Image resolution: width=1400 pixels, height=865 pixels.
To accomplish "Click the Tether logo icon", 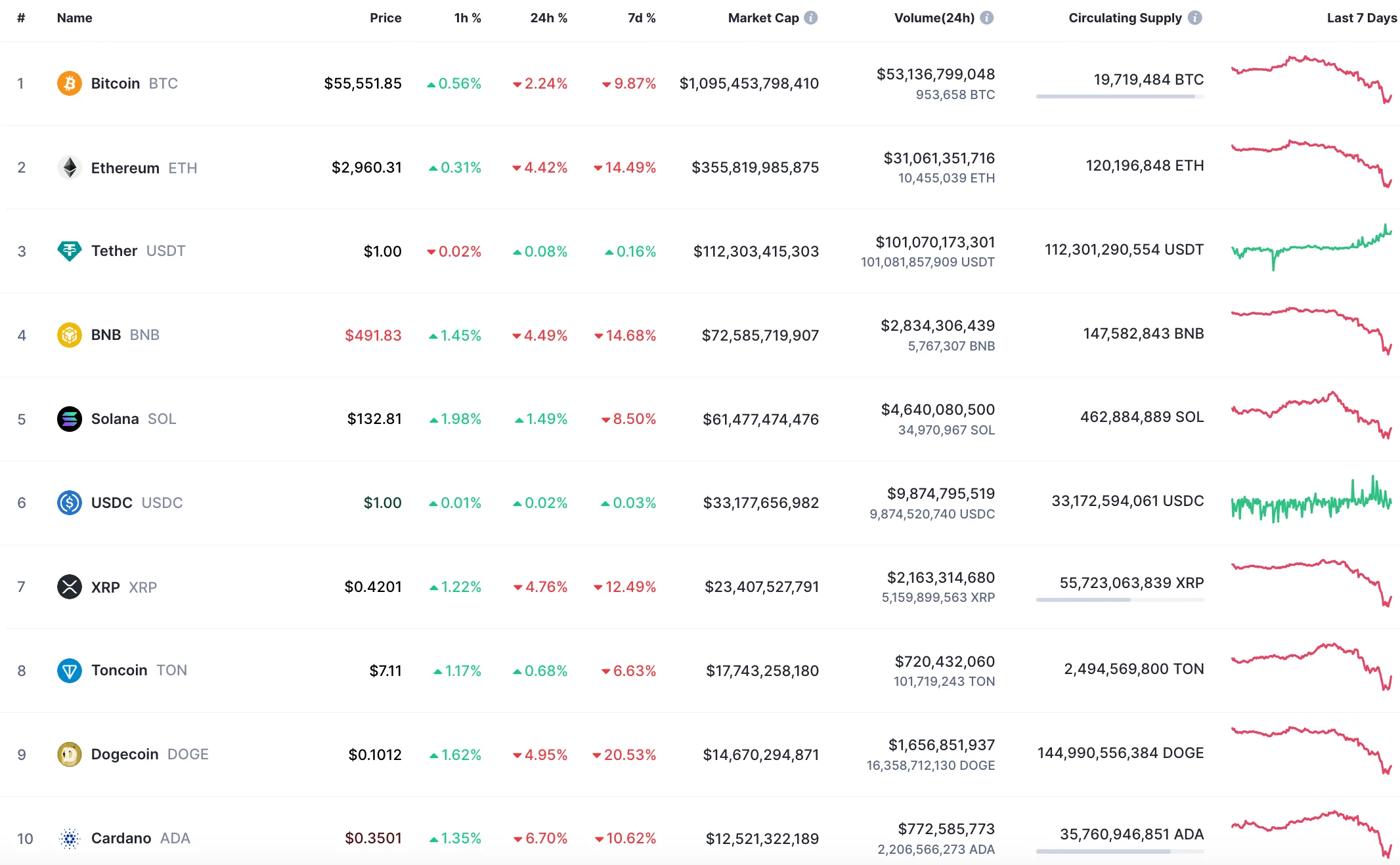I will click(x=69, y=251).
